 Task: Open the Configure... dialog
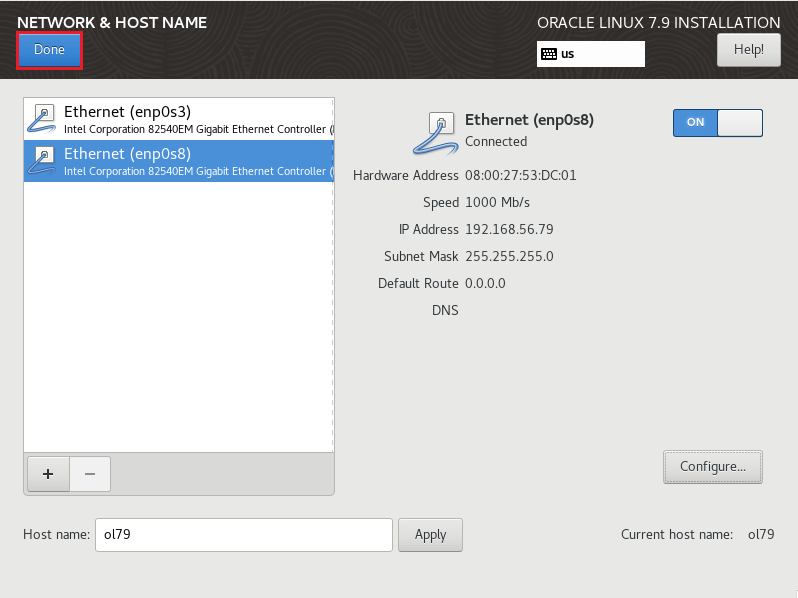(712, 467)
